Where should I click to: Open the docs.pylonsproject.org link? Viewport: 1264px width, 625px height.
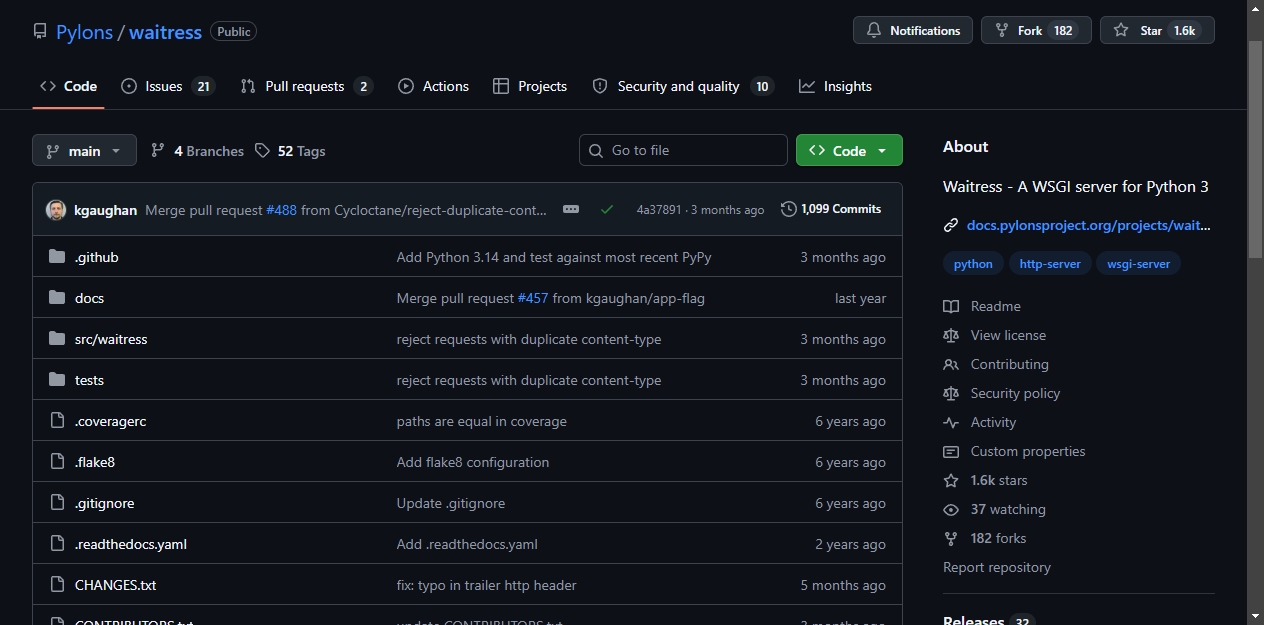(x=1089, y=226)
